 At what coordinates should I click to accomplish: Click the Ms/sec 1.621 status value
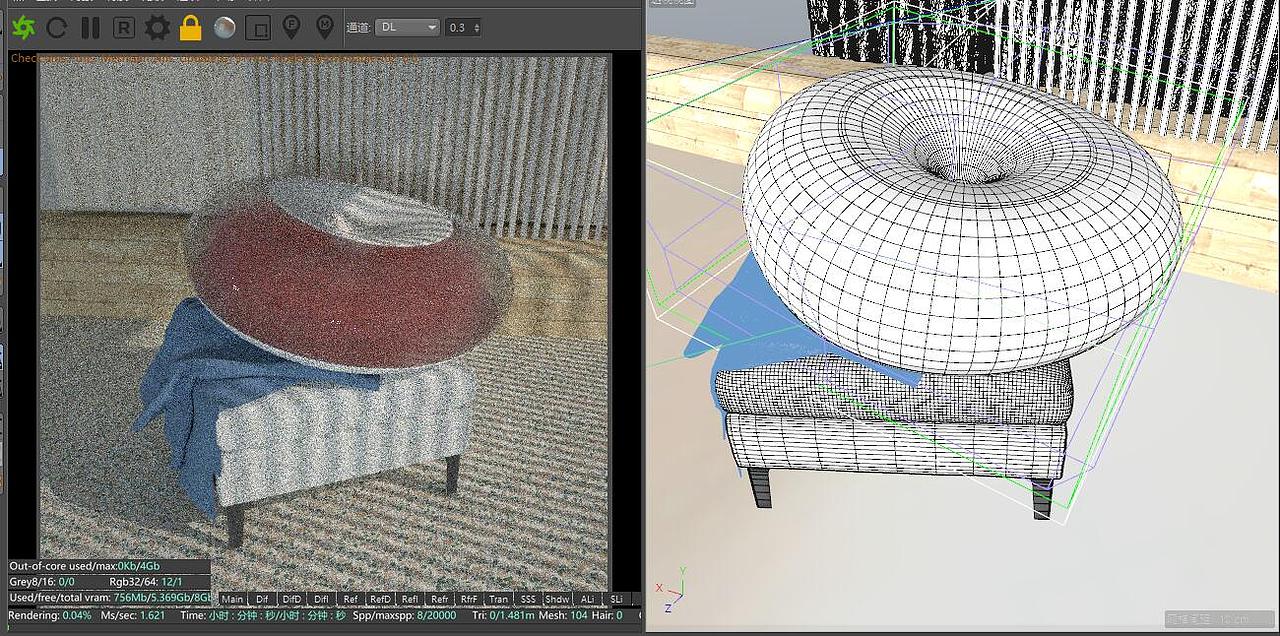pyautogui.click(x=133, y=615)
